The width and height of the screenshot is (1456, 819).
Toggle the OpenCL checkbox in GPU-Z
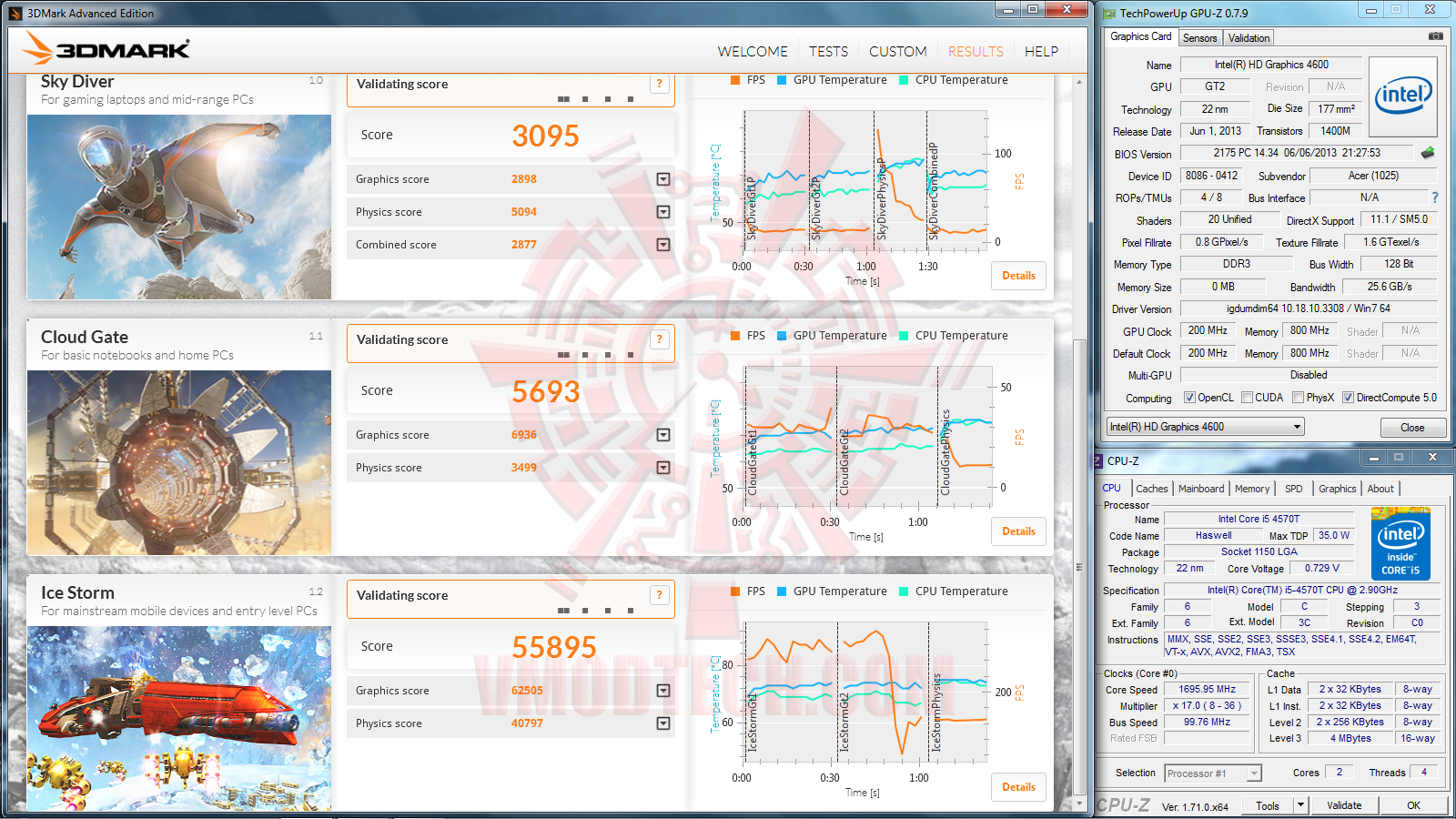(1189, 398)
